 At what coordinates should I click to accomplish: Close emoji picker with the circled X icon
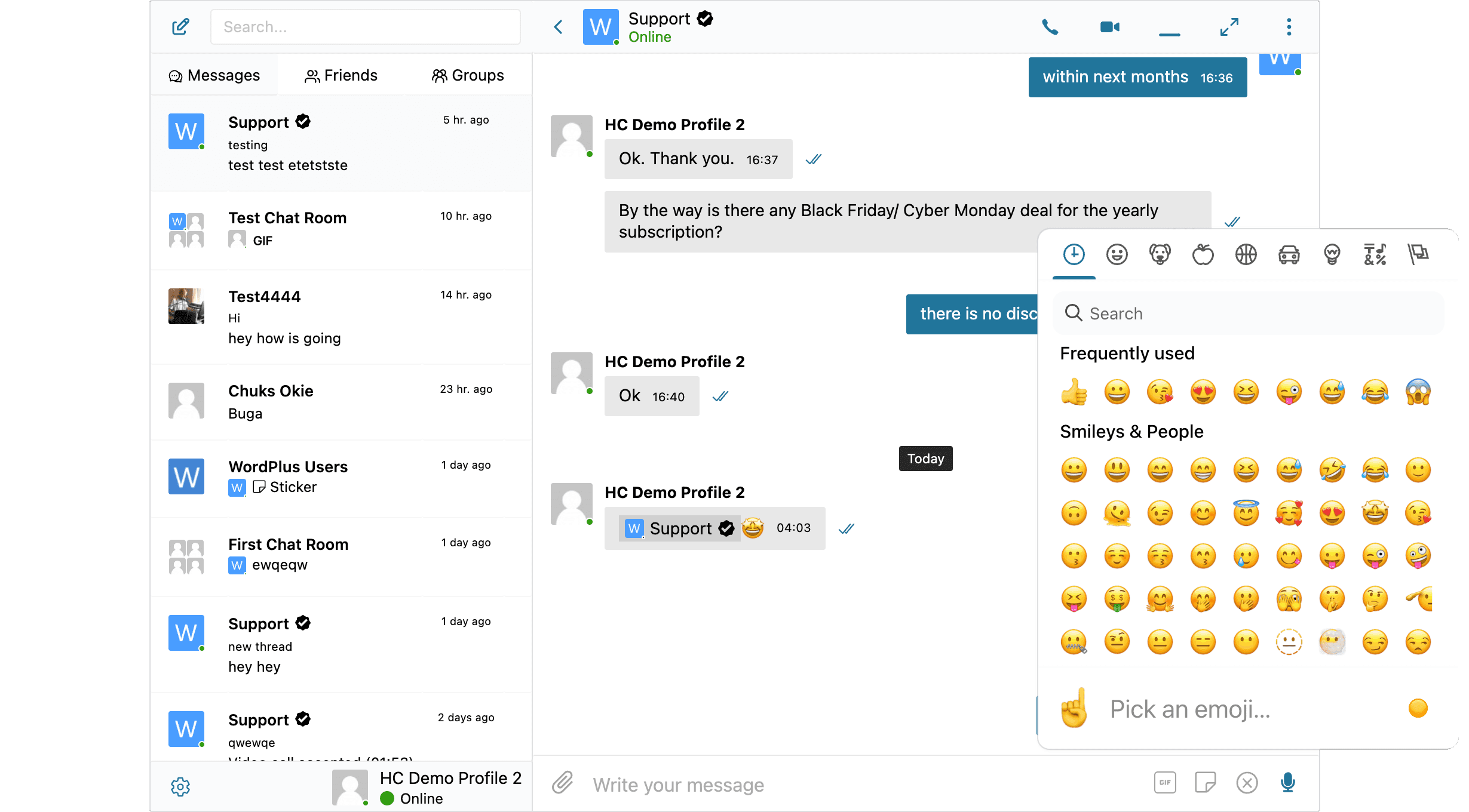tap(1247, 782)
